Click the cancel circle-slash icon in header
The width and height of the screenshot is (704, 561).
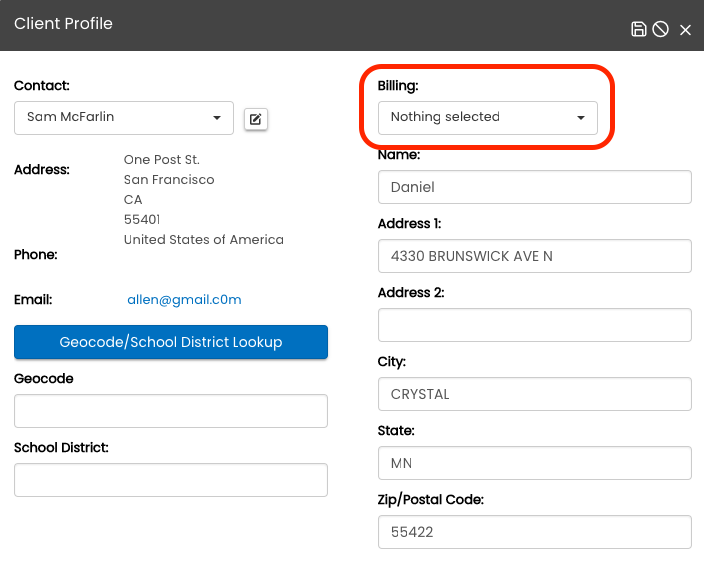pyautogui.click(x=661, y=29)
